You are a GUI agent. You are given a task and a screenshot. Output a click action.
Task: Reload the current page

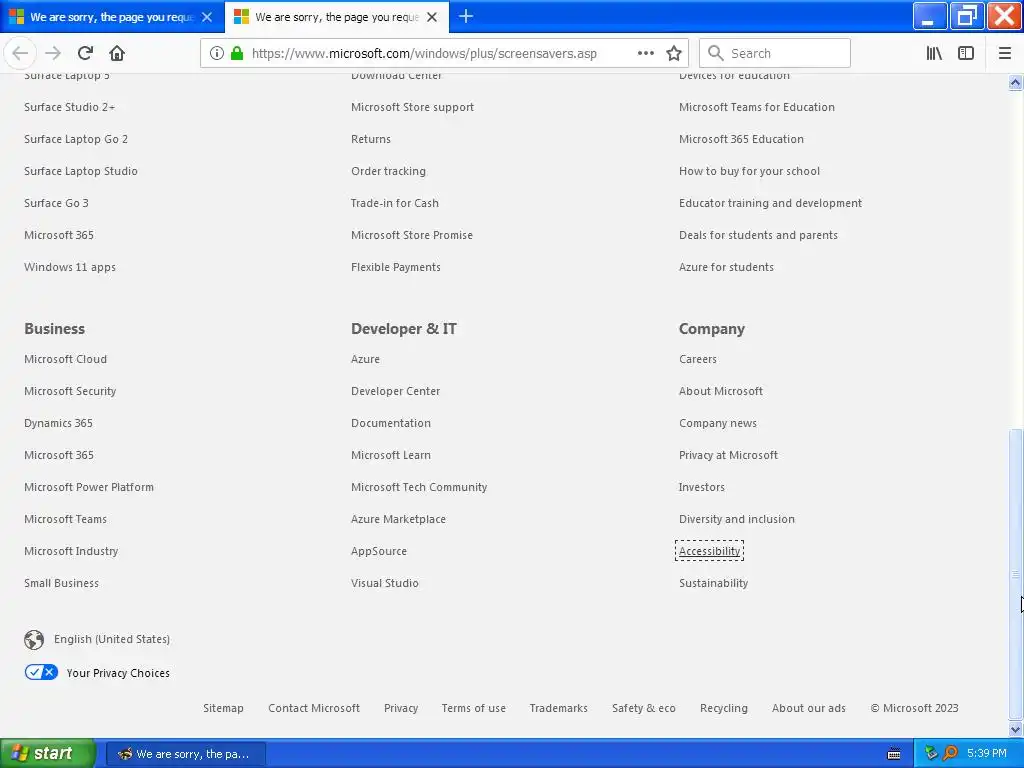point(85,54)
